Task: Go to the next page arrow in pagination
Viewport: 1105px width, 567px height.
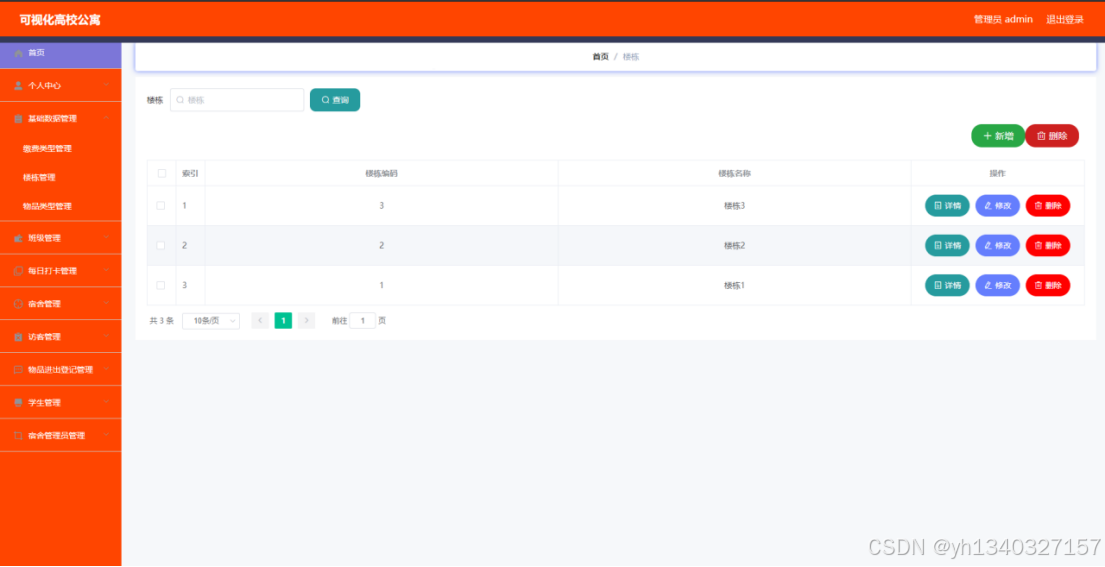Action: tap(307, 321)
